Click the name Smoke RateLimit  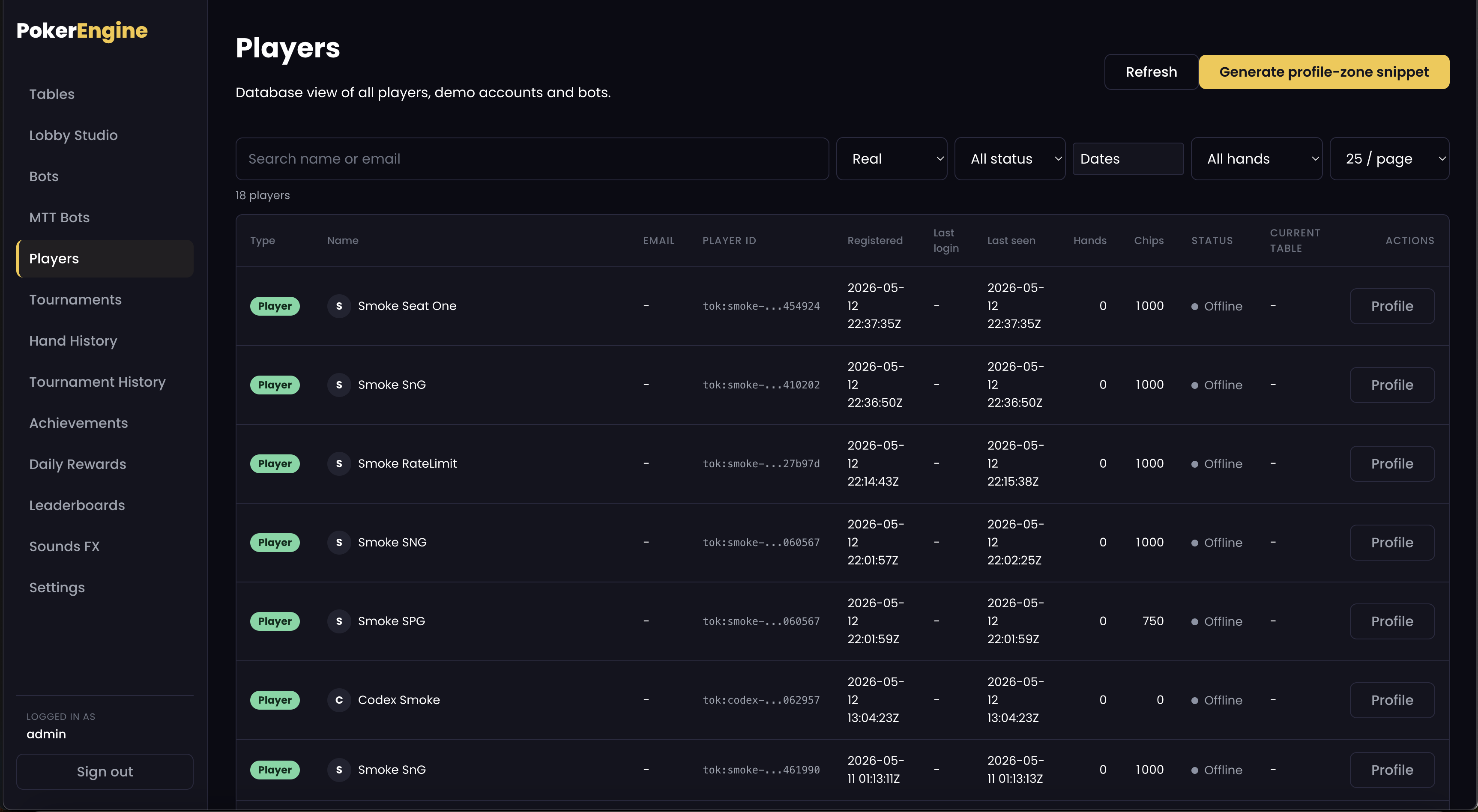pyautogui.click(x=407, y=464)
